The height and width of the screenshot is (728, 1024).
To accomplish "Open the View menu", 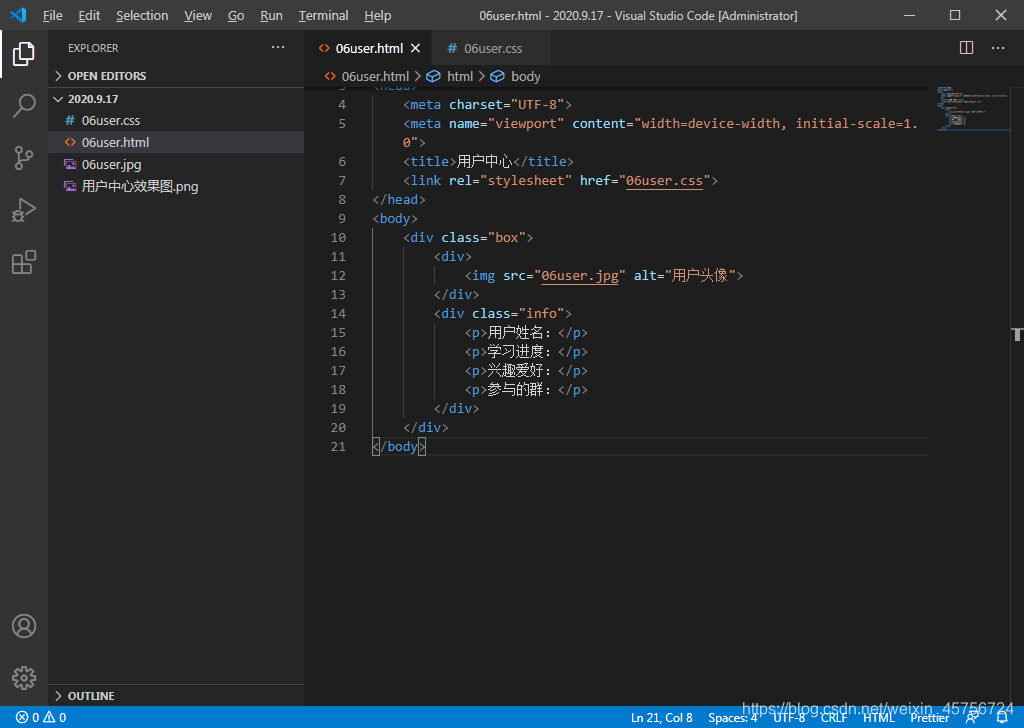I will (x=198, y=15).
